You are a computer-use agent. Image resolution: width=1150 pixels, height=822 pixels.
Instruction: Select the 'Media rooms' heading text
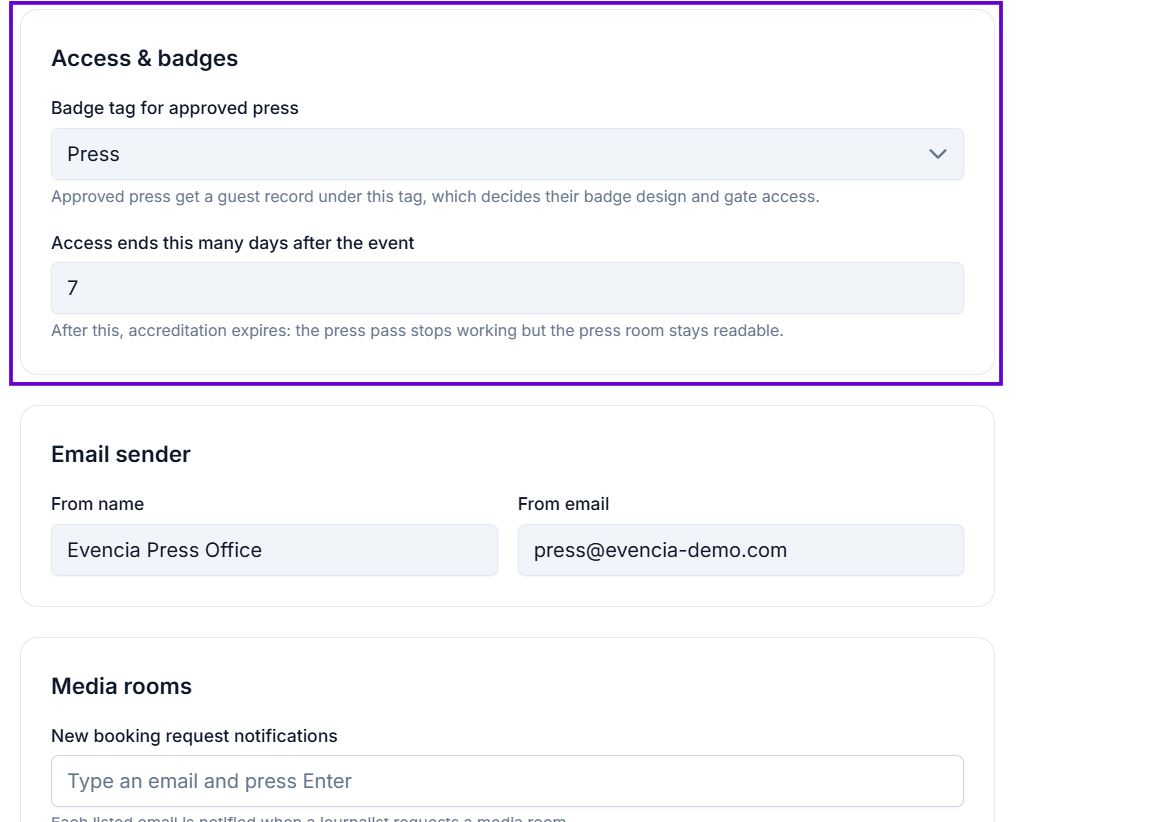coord(122,686)
